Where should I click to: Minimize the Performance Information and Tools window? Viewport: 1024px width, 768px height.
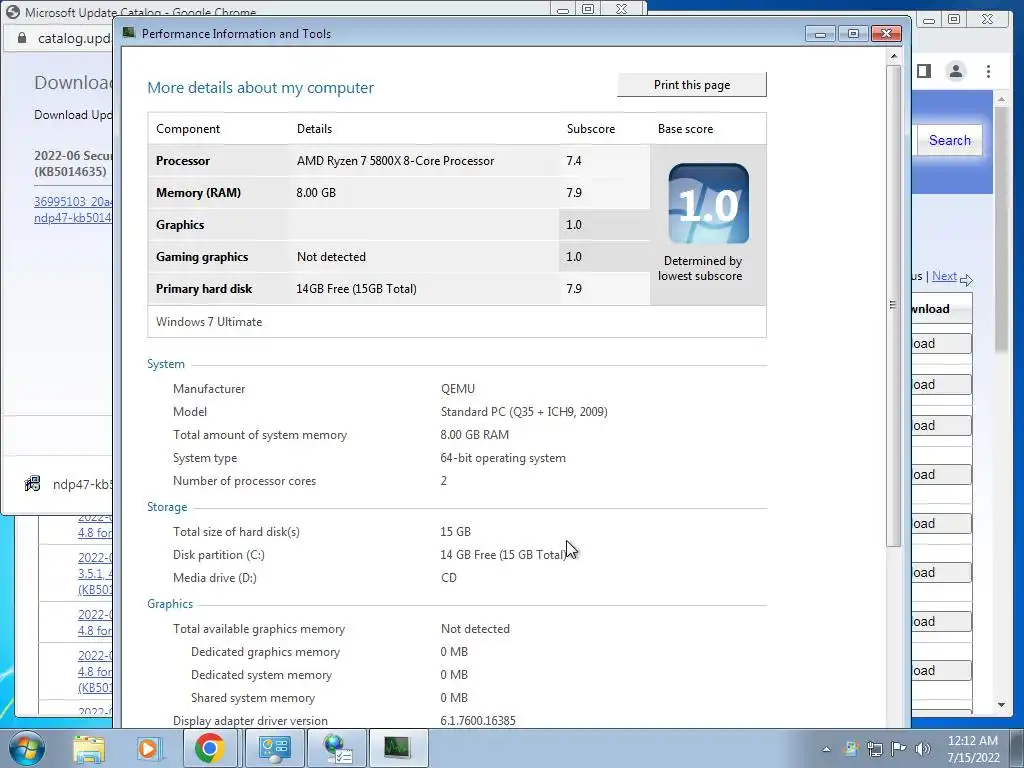820,33
